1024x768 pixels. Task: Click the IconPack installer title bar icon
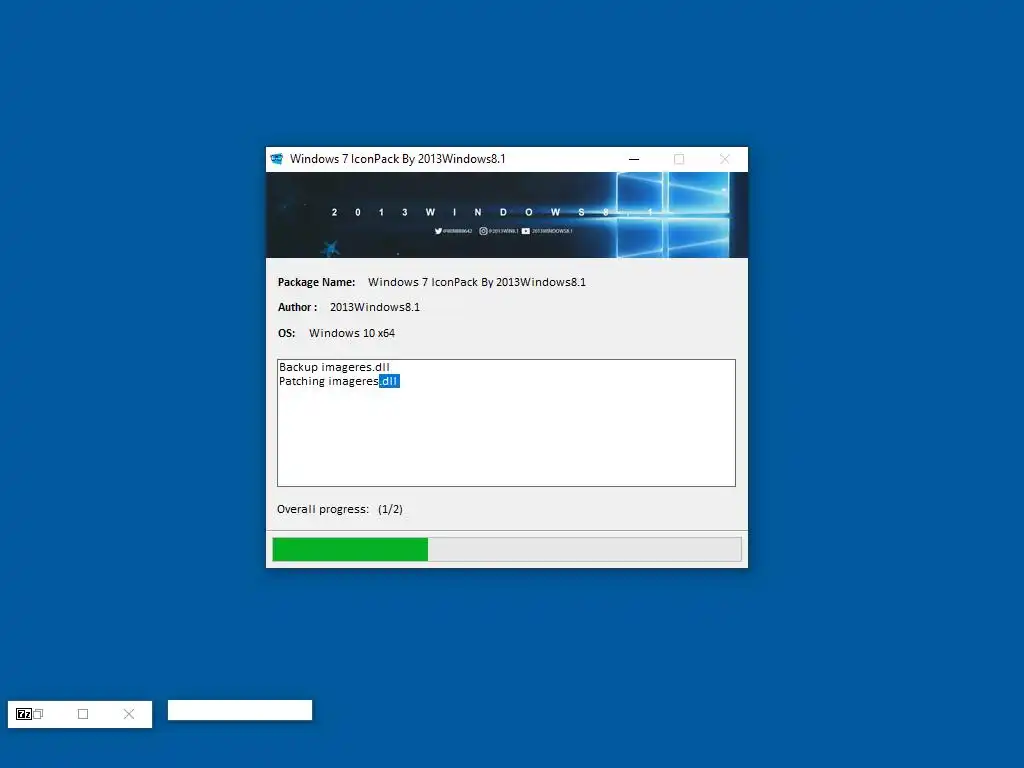[x=277, y=159]
